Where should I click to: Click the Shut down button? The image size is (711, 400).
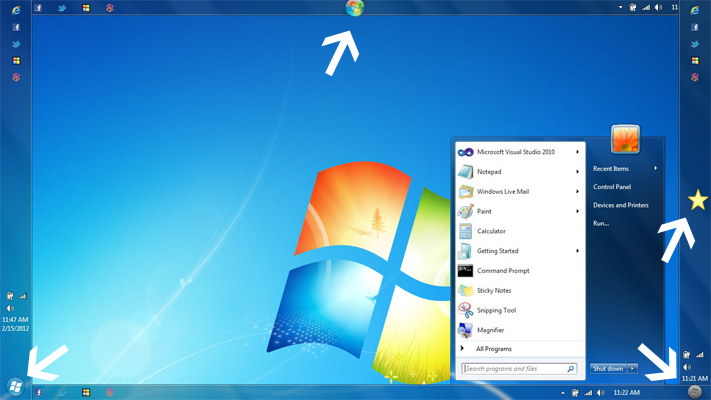tap(608, 369)
